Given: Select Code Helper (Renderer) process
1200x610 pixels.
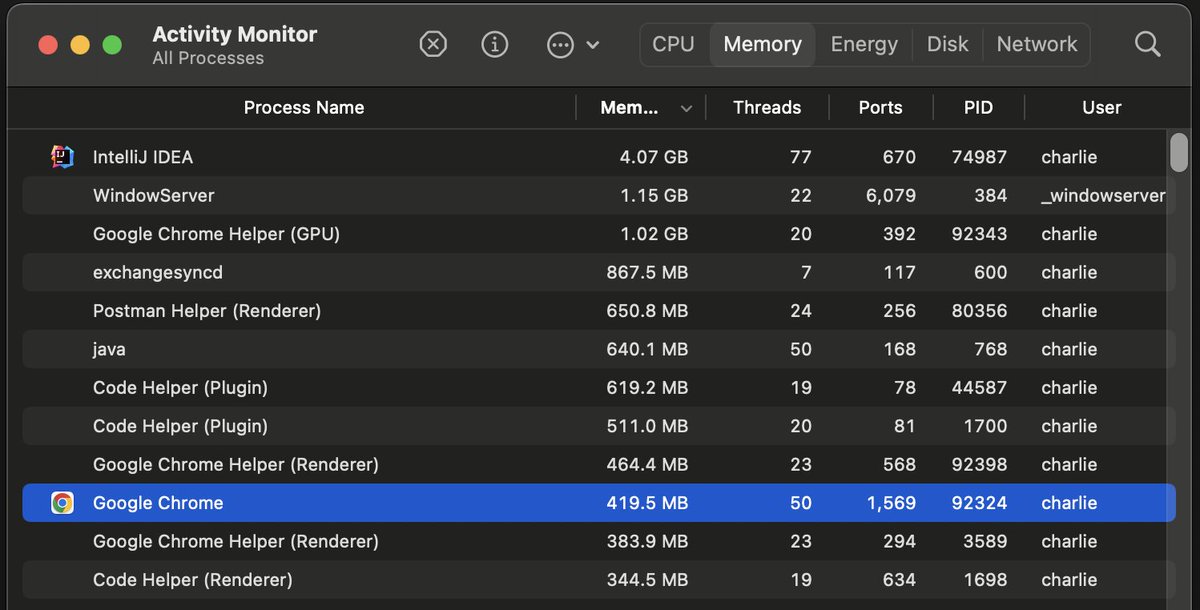Looking at the screenshot, I should click(598, 580).
